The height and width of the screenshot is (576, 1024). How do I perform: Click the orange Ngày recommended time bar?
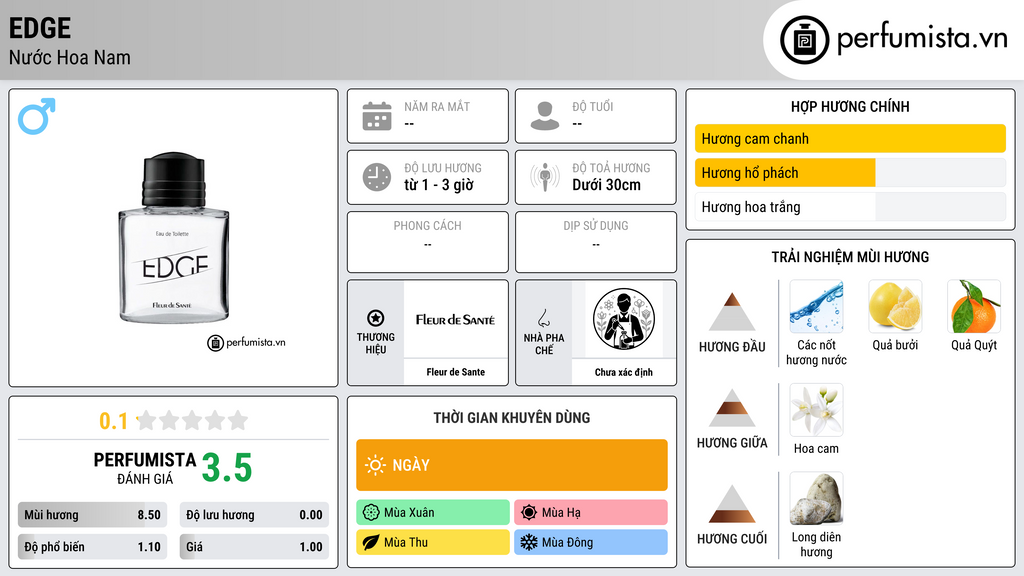[512, 465]
